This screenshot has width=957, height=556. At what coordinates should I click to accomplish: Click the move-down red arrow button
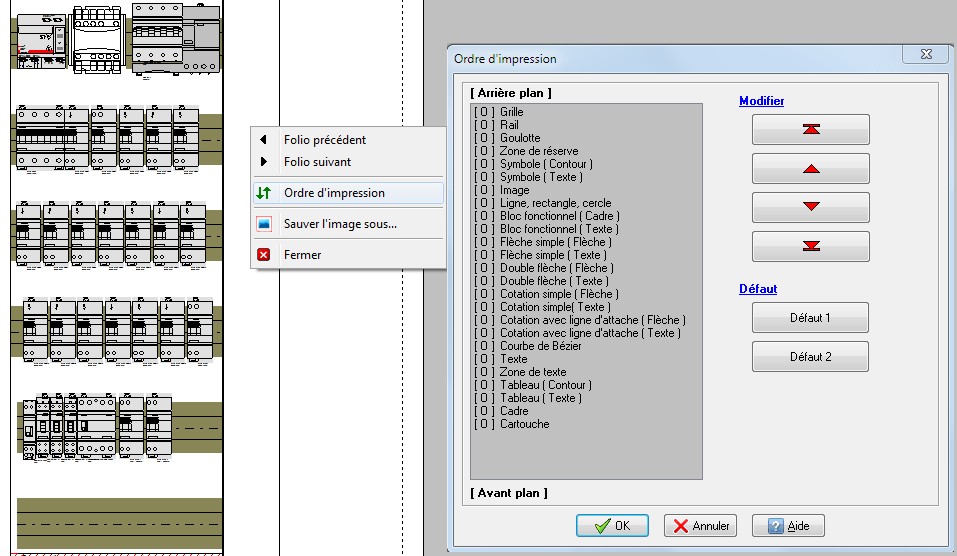click(810, 207)
